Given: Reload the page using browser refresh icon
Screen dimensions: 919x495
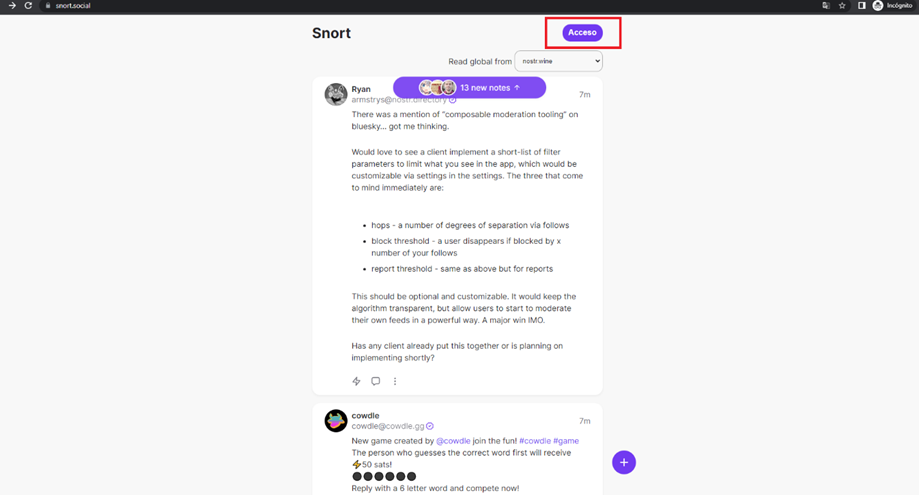Looking at the screenshot, I should pos(28,5).
